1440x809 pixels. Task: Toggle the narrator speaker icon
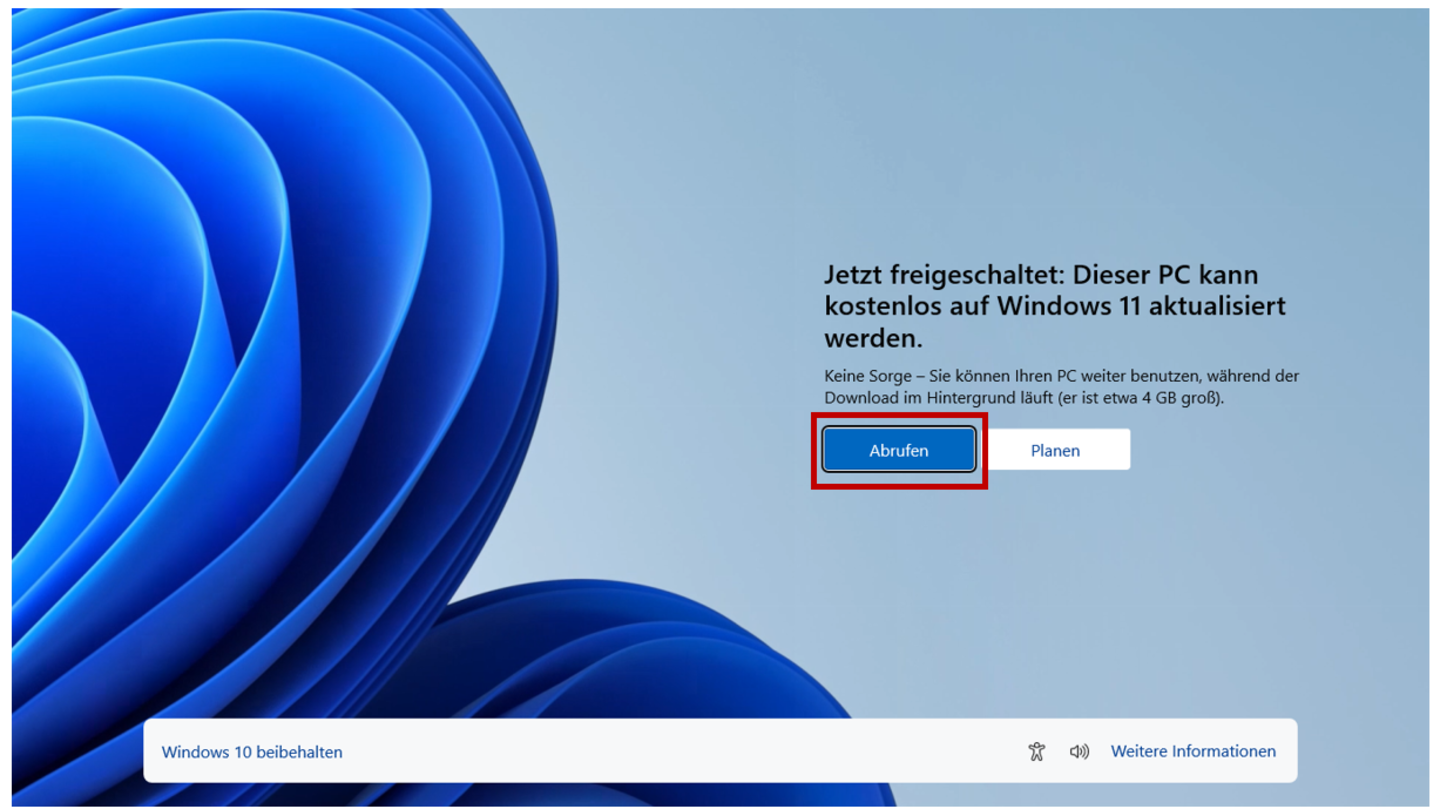pos(1079,751)
